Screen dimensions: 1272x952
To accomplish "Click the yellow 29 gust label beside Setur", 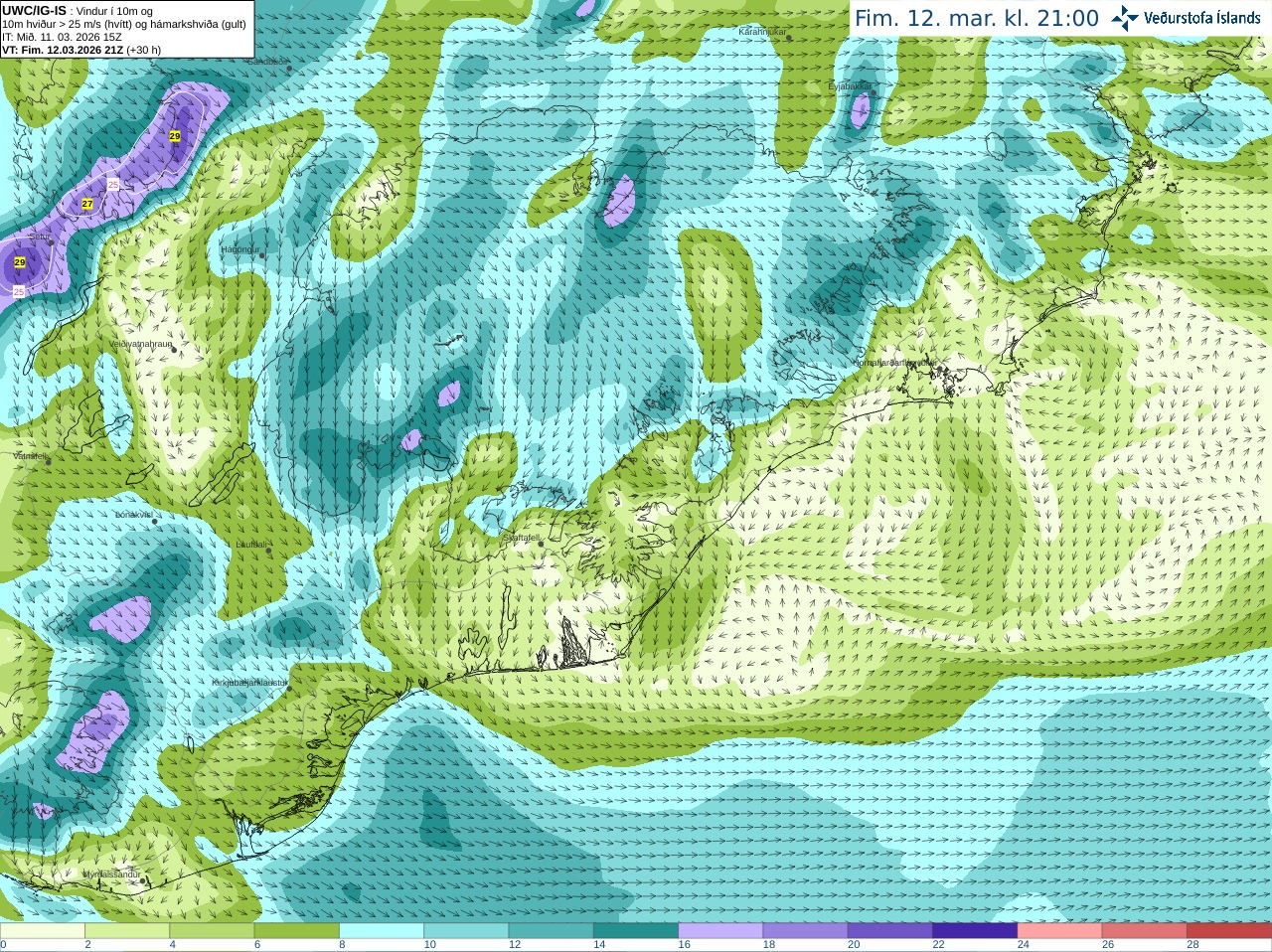I will point(20,262).
